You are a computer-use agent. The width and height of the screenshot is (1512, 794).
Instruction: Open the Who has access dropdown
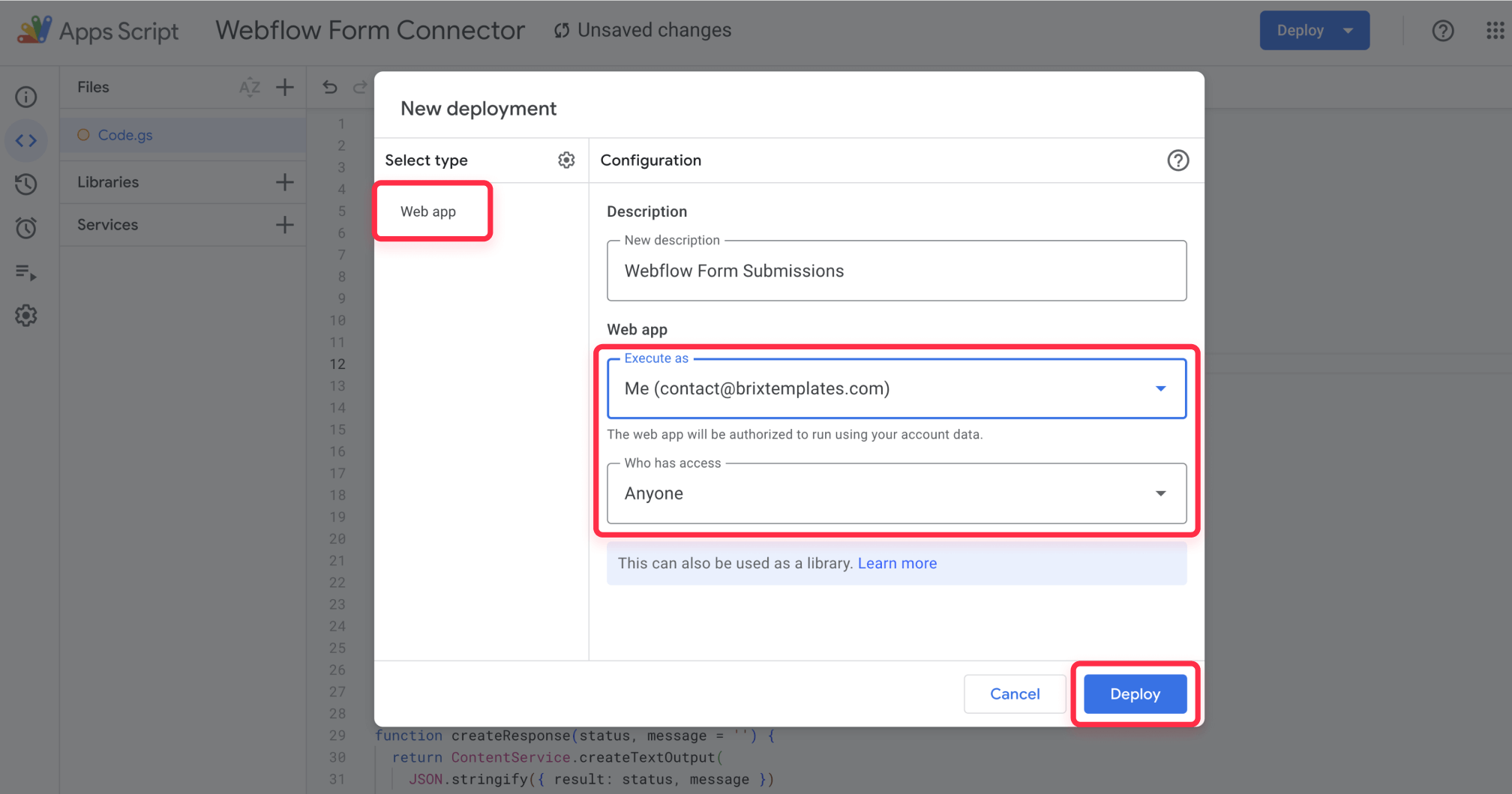click(x=897, y=493)
